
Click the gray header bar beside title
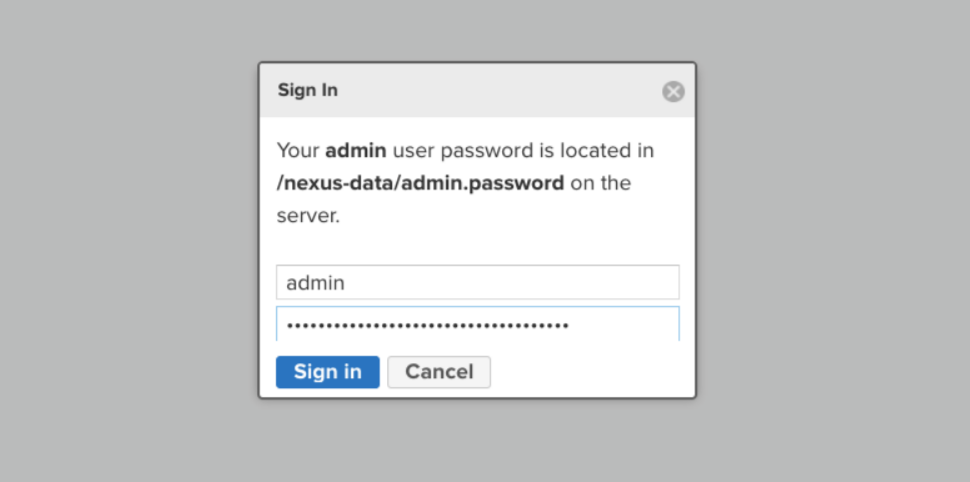[x=495, y=90]
